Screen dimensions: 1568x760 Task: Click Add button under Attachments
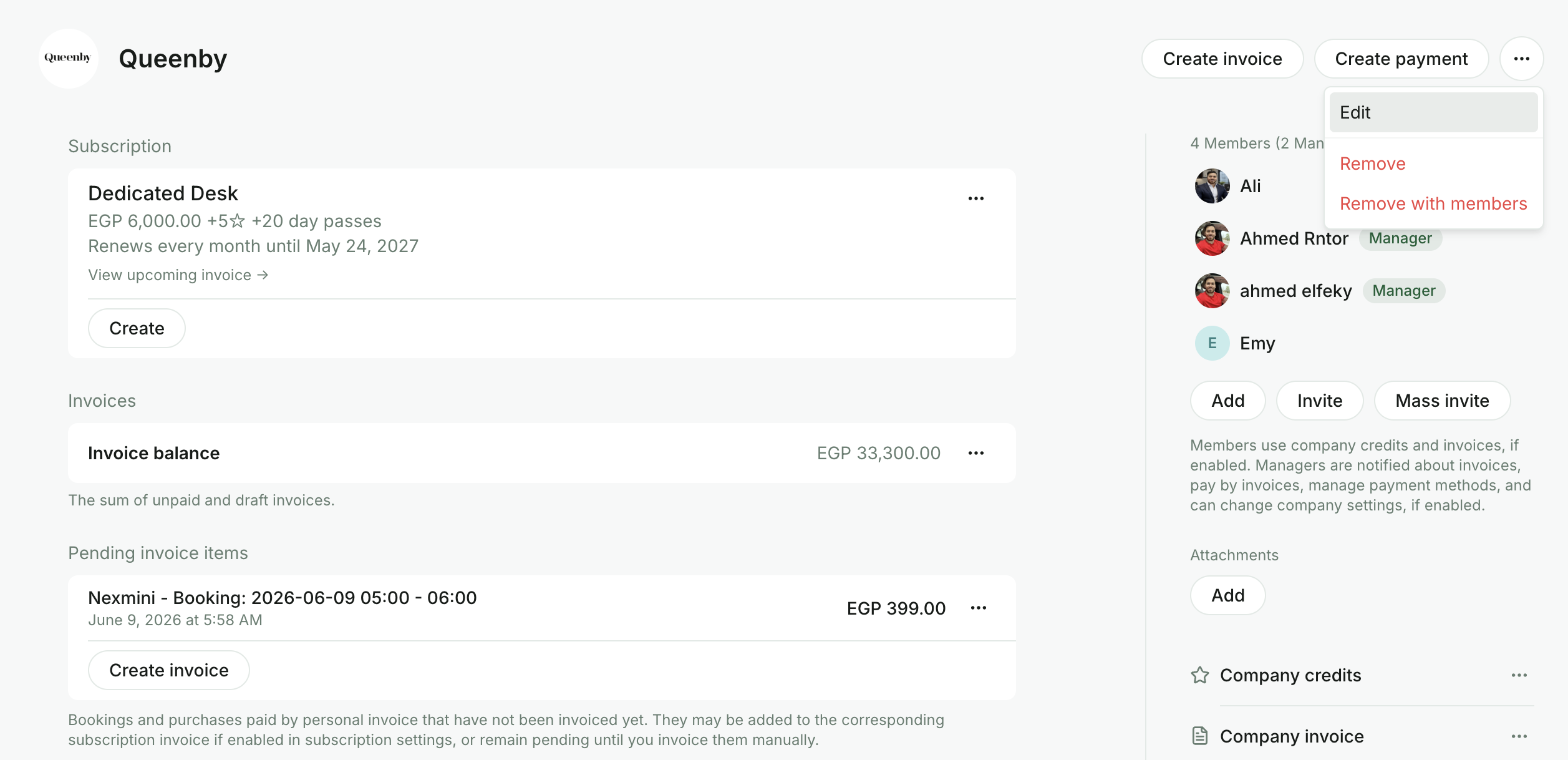(x=1227, y=595)
